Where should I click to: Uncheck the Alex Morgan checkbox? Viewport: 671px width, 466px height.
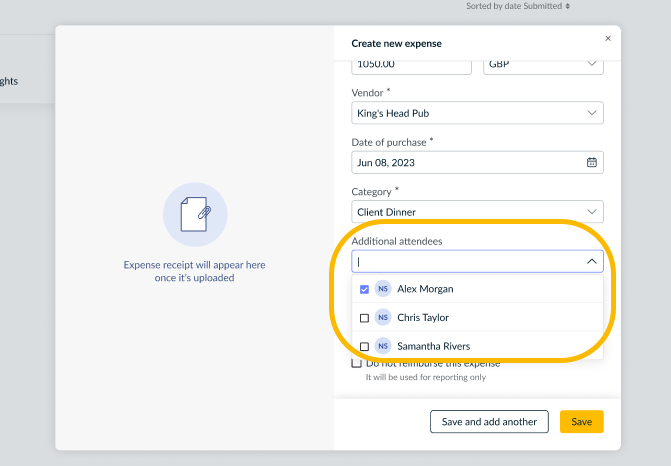(364, 289)
